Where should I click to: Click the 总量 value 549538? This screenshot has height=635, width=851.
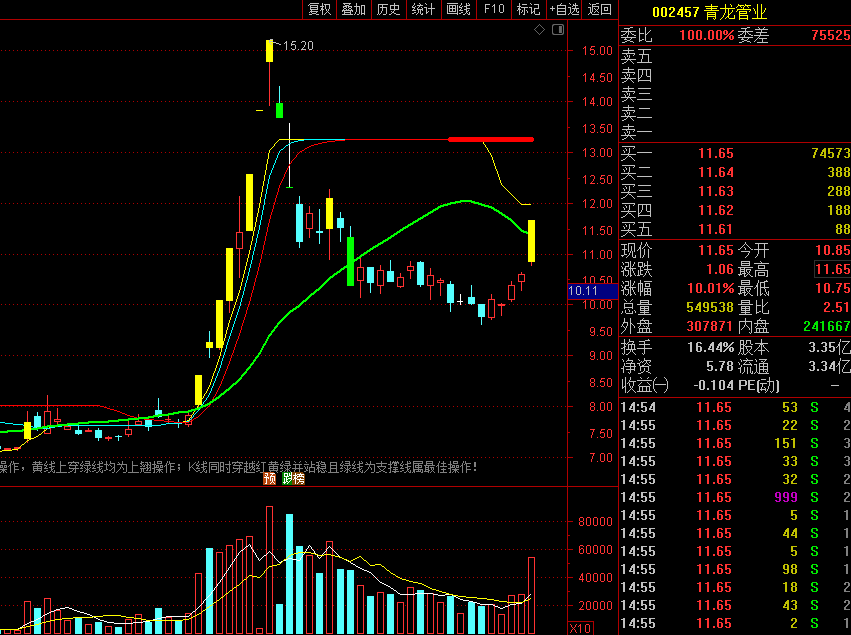pos(710,307)
